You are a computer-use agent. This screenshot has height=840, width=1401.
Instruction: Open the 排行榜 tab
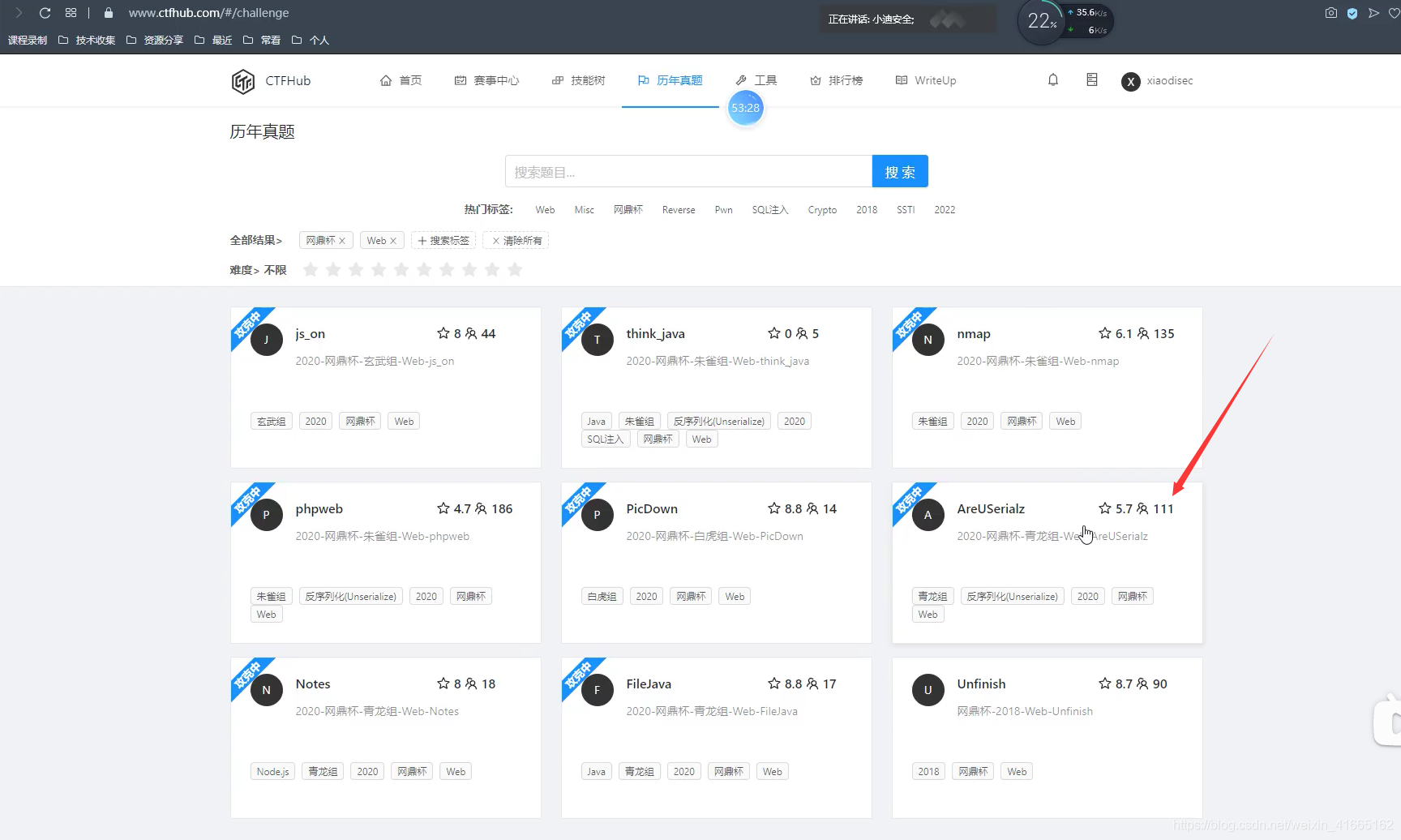coord(836,80)
